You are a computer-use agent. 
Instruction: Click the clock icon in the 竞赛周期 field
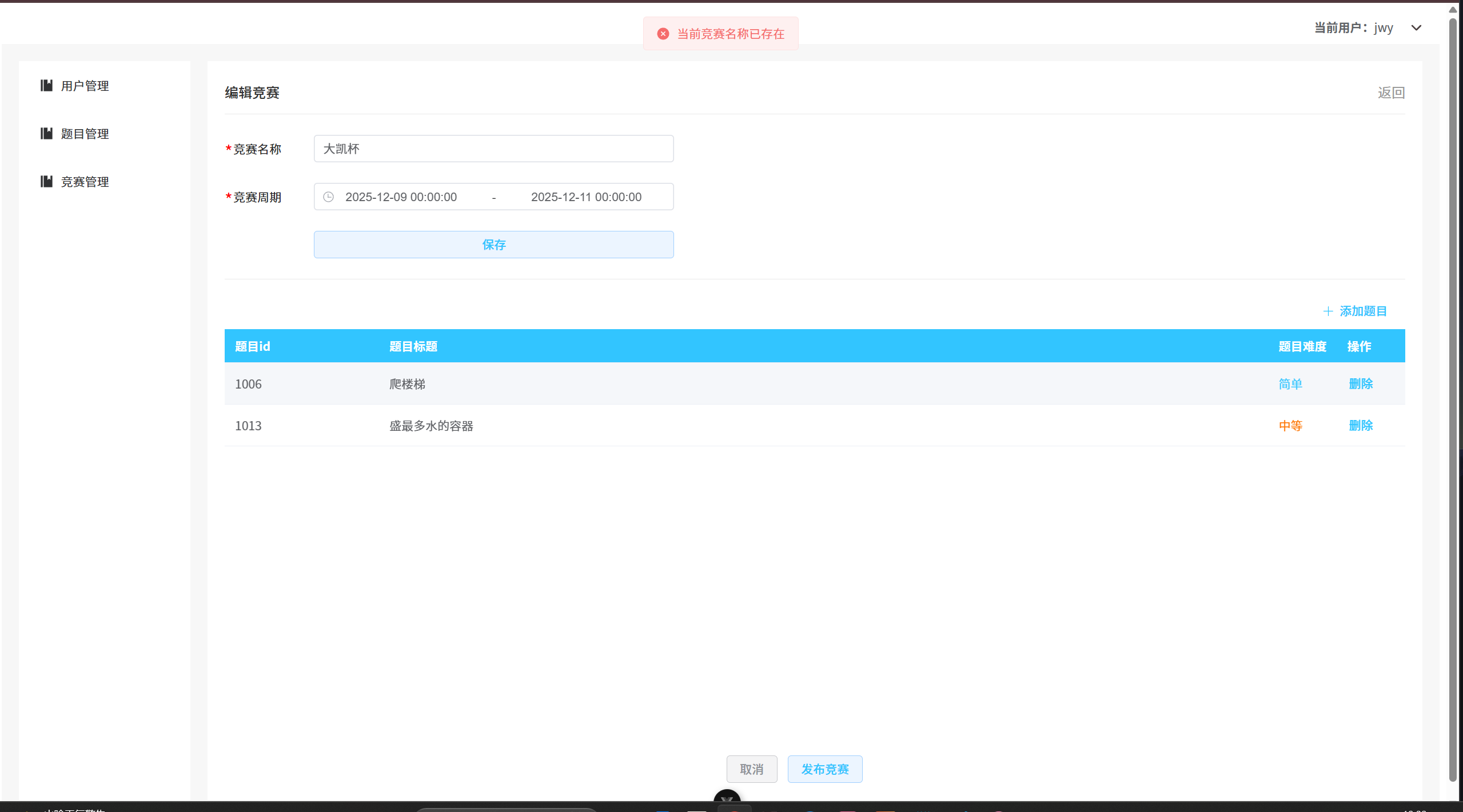[x=328, y=197]
